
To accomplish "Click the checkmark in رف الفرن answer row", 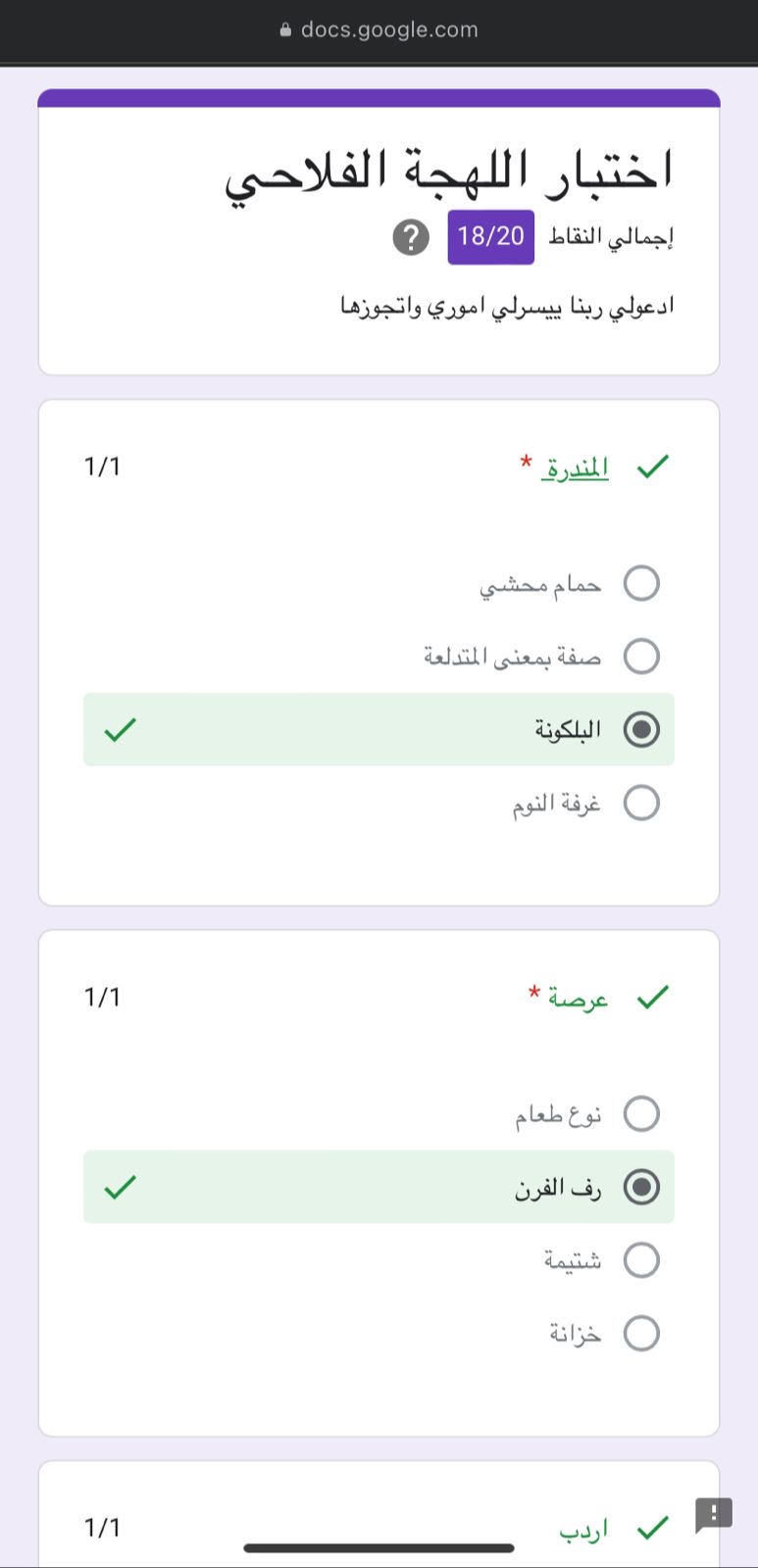I will click(x=120, y=1188).
